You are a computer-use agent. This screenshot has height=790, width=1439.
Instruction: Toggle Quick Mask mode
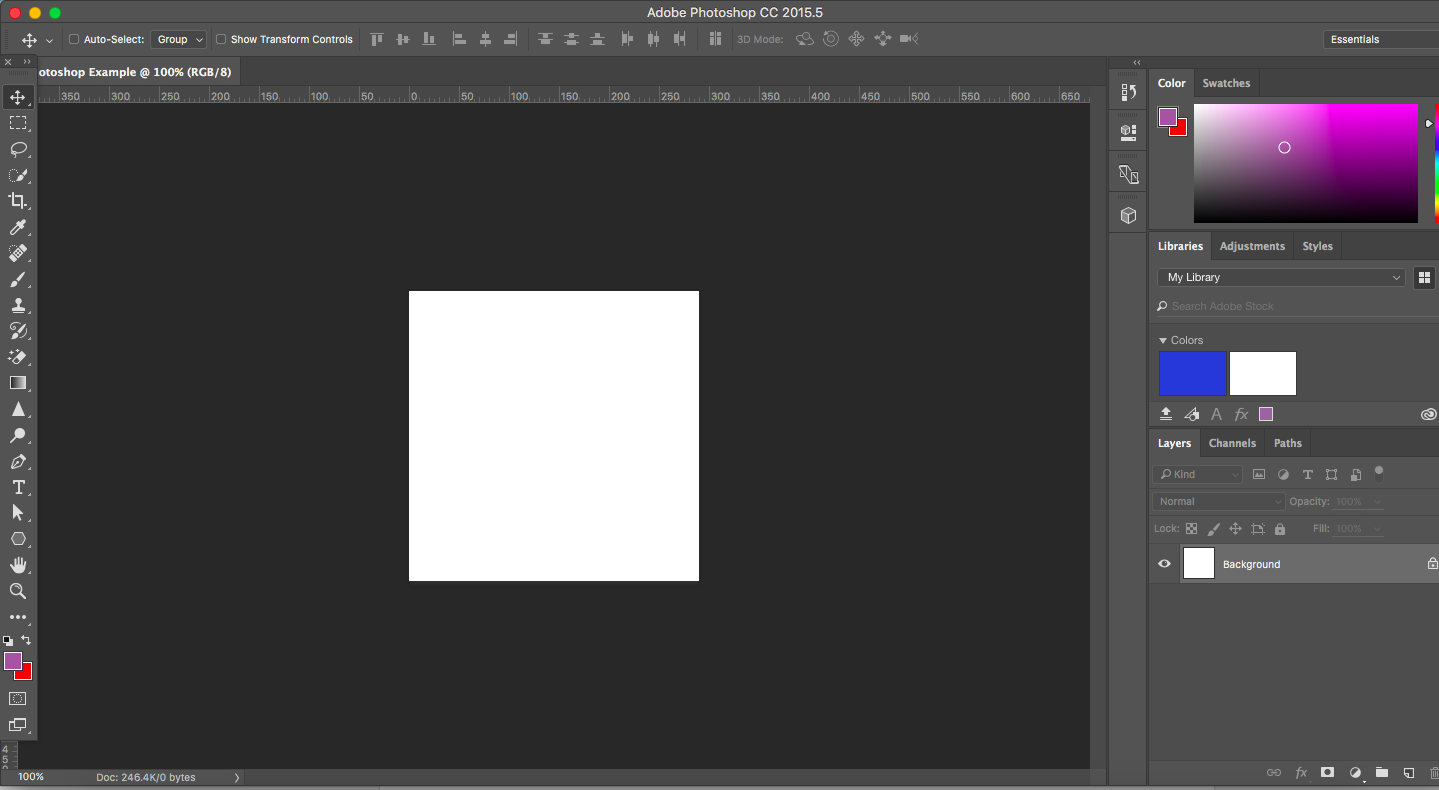click(x=18, y=698)
